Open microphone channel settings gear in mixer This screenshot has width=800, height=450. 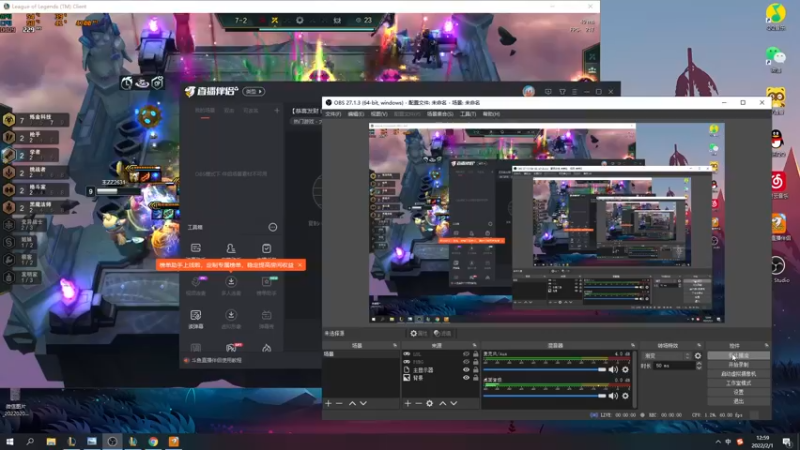point(626,369)
